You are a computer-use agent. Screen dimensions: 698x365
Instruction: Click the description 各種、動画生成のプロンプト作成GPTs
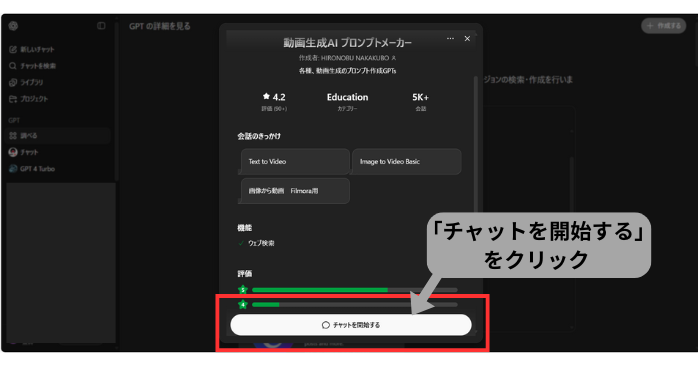347,71
